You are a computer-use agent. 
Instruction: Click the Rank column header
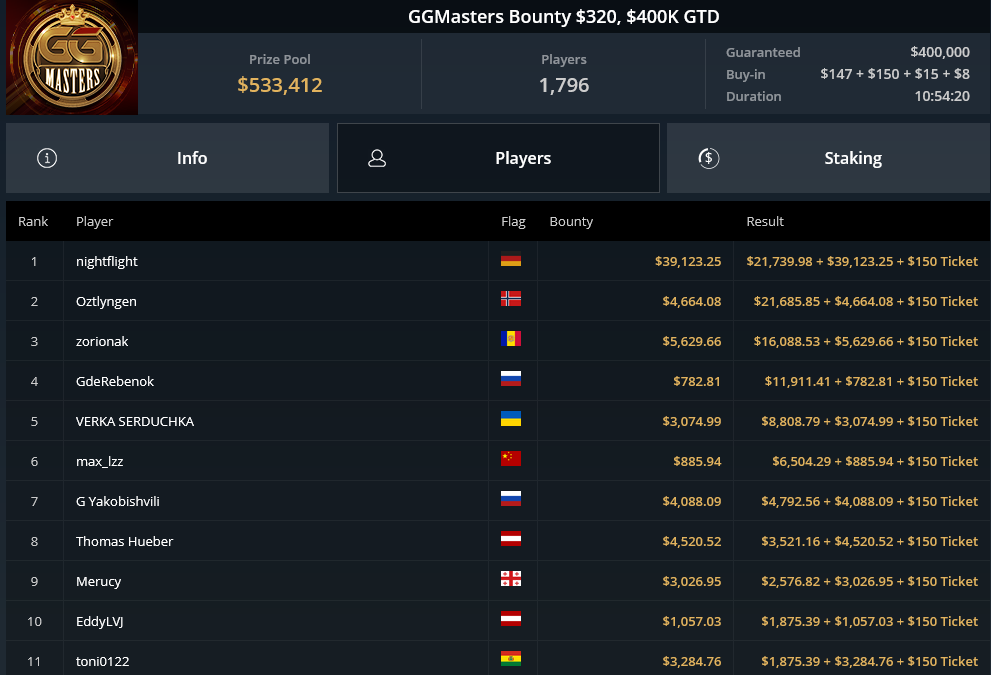(x=33, y=221)
